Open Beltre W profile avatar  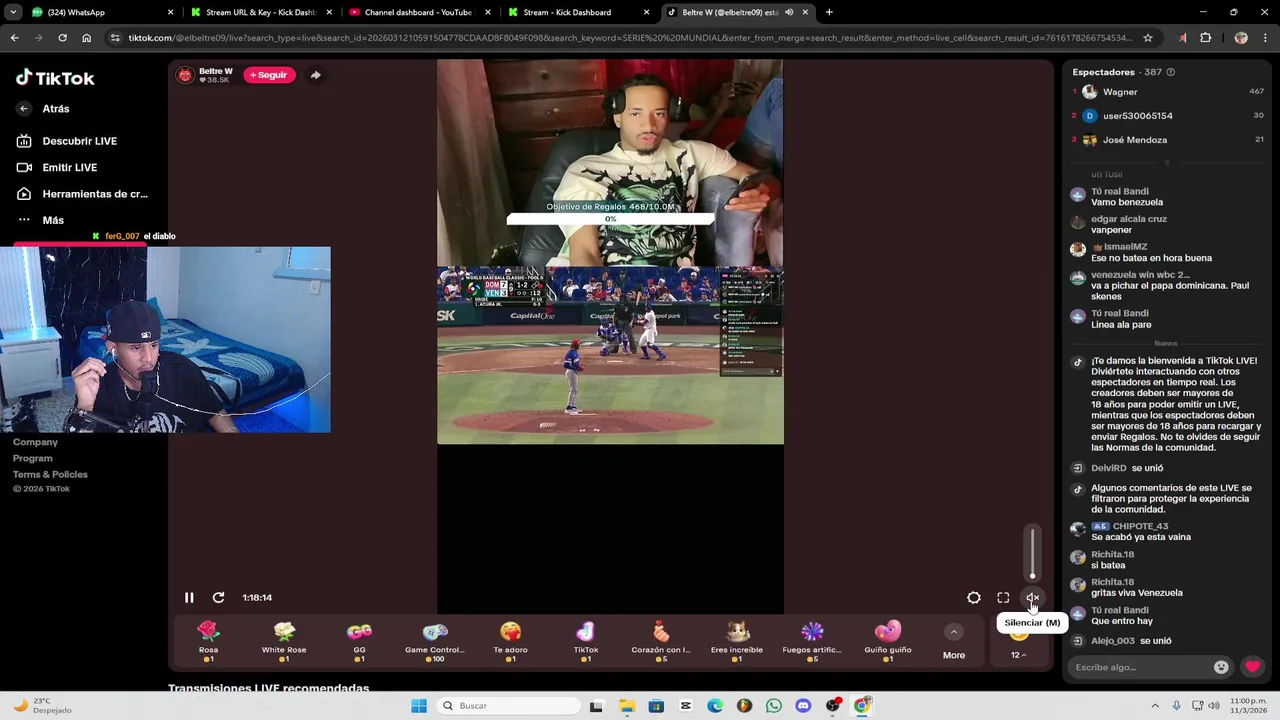click(x=185, y=75)
